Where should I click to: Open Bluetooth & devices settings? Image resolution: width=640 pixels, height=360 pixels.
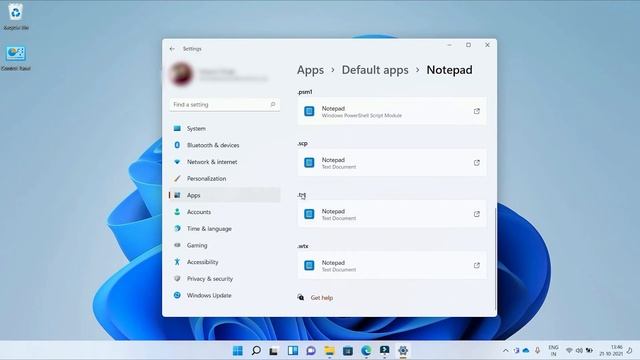pos(224,145)
